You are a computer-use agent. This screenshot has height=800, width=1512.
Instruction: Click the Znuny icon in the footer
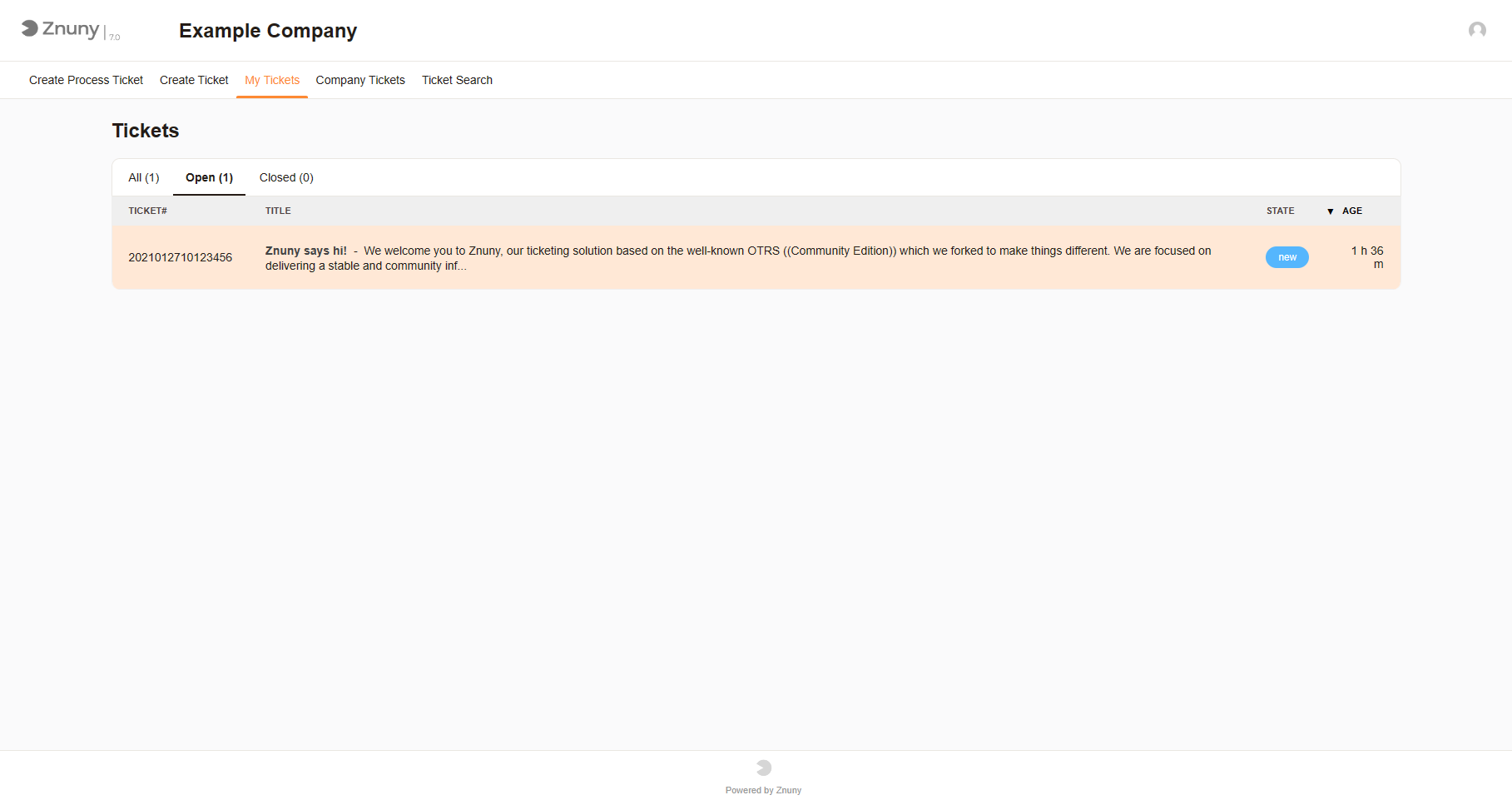pyautogui.click(x=763, y=768)
